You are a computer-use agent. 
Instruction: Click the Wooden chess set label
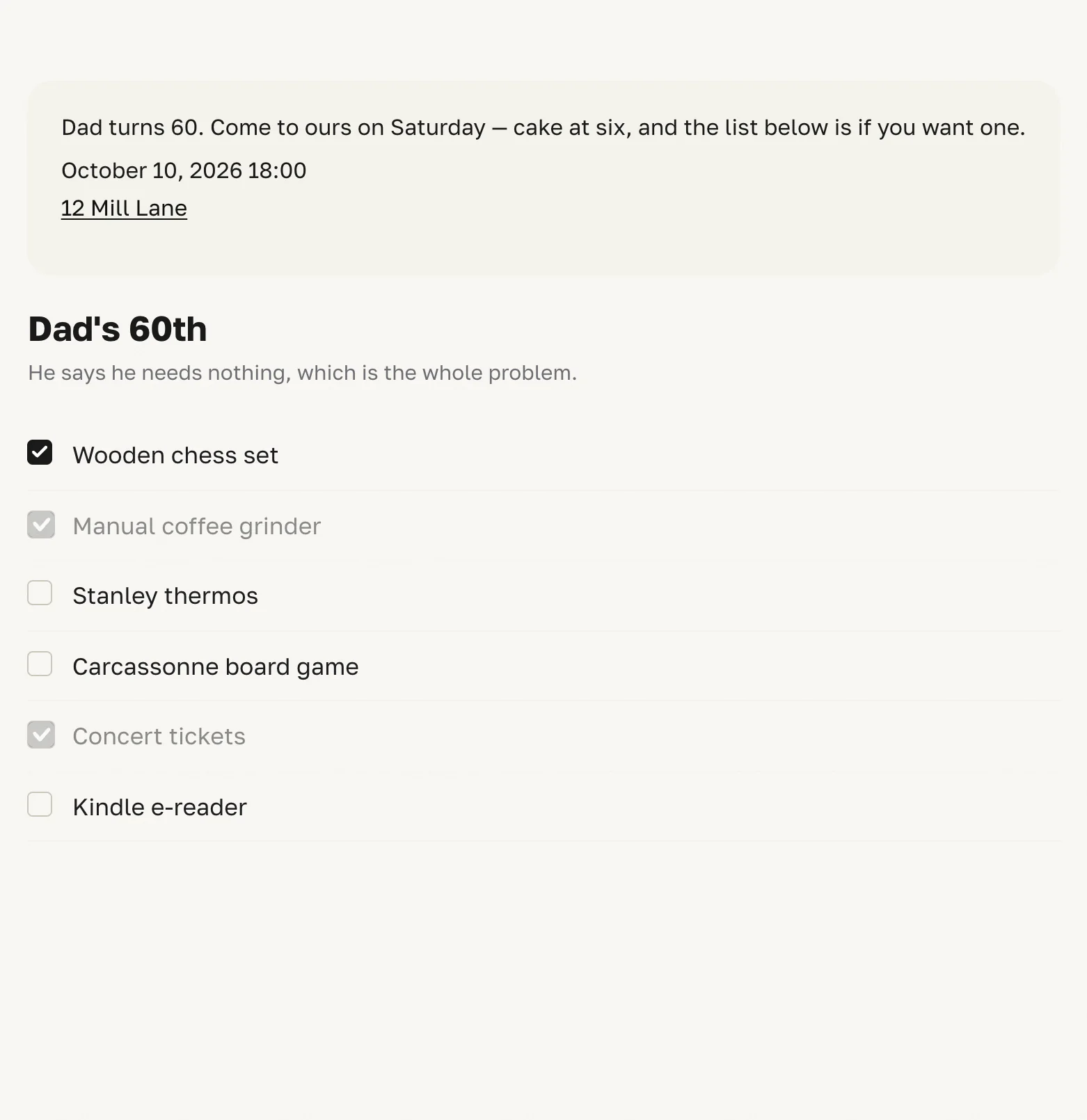(x=175, y=455)
